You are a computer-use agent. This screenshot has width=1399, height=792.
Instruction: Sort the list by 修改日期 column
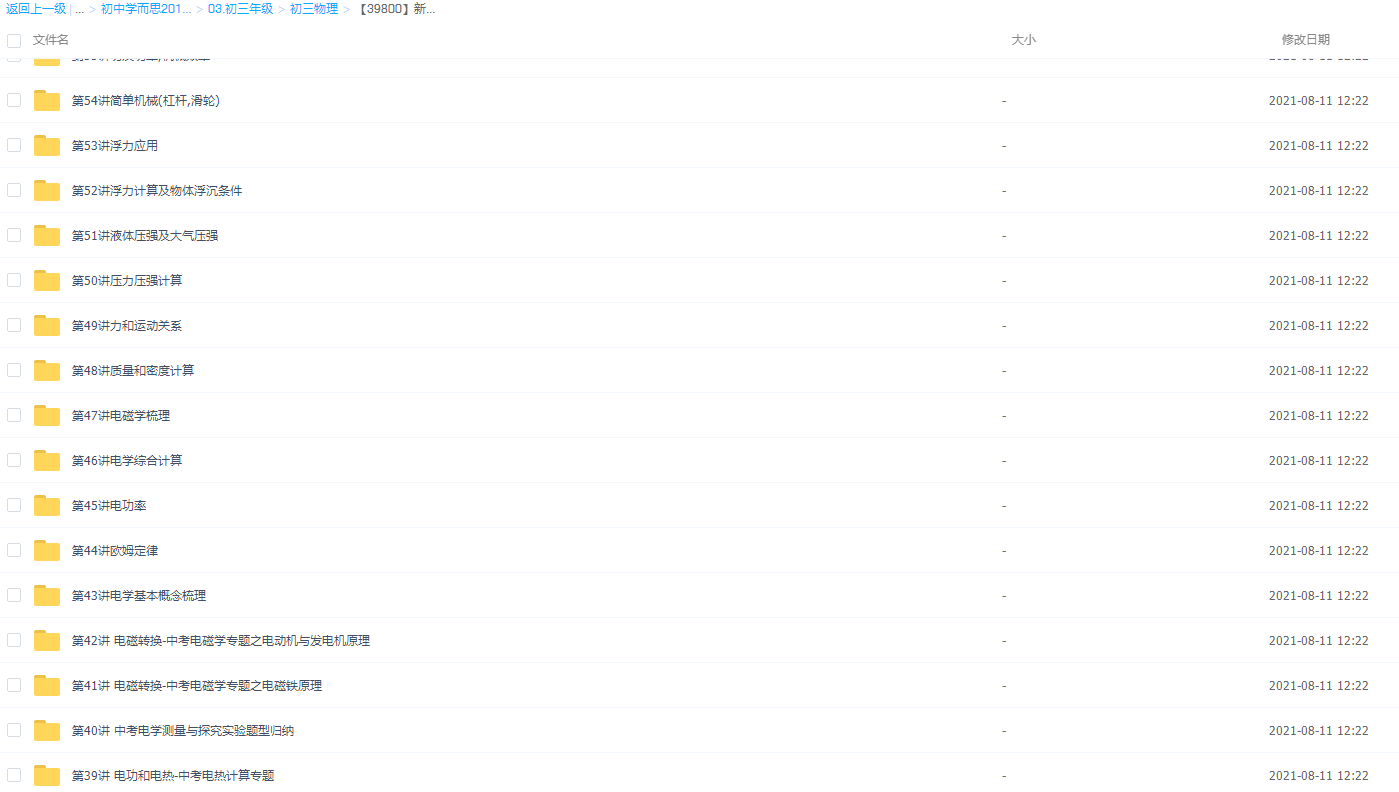coord(1305,40)
